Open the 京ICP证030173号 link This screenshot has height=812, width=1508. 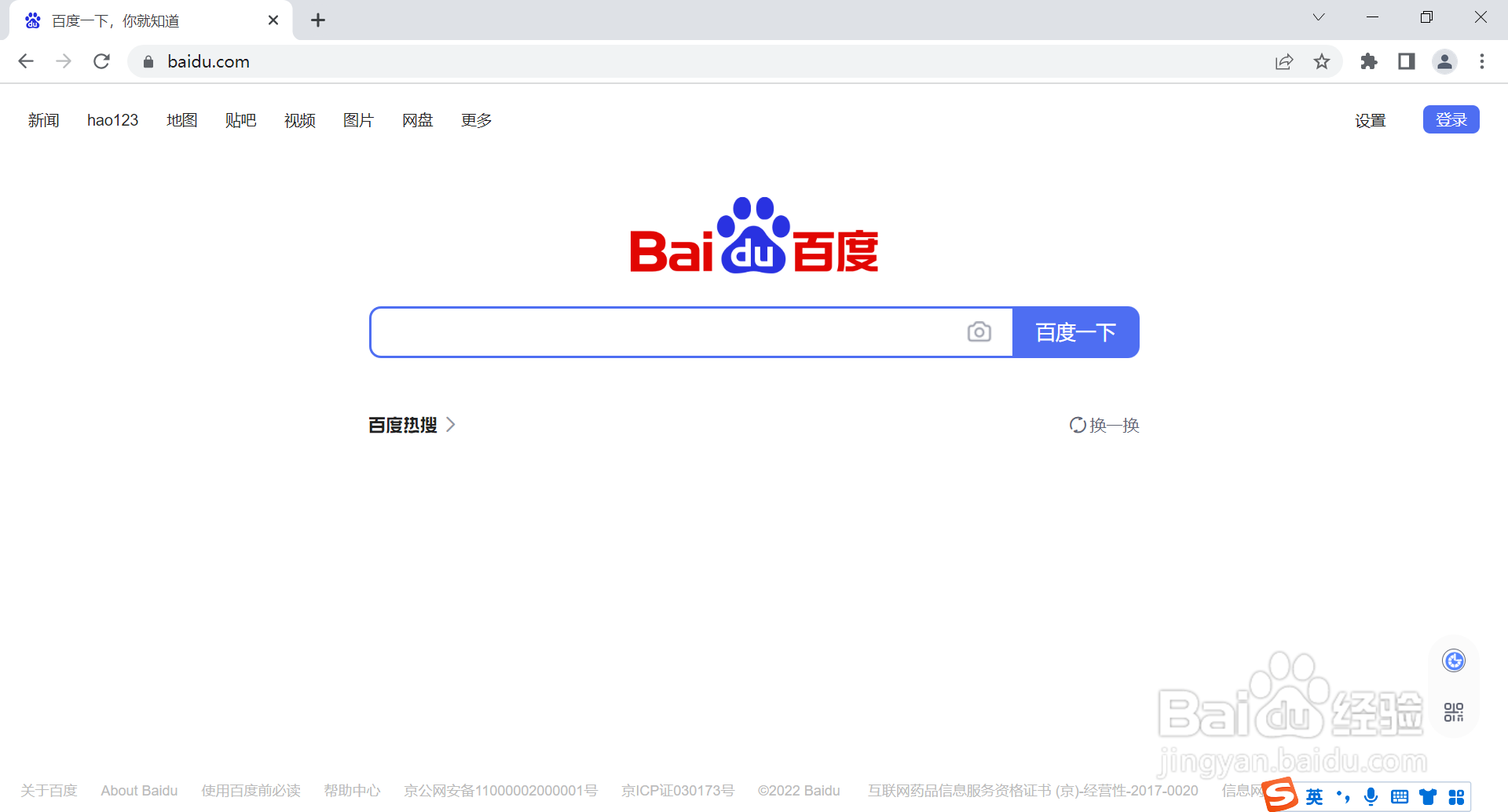coord(678,790)
